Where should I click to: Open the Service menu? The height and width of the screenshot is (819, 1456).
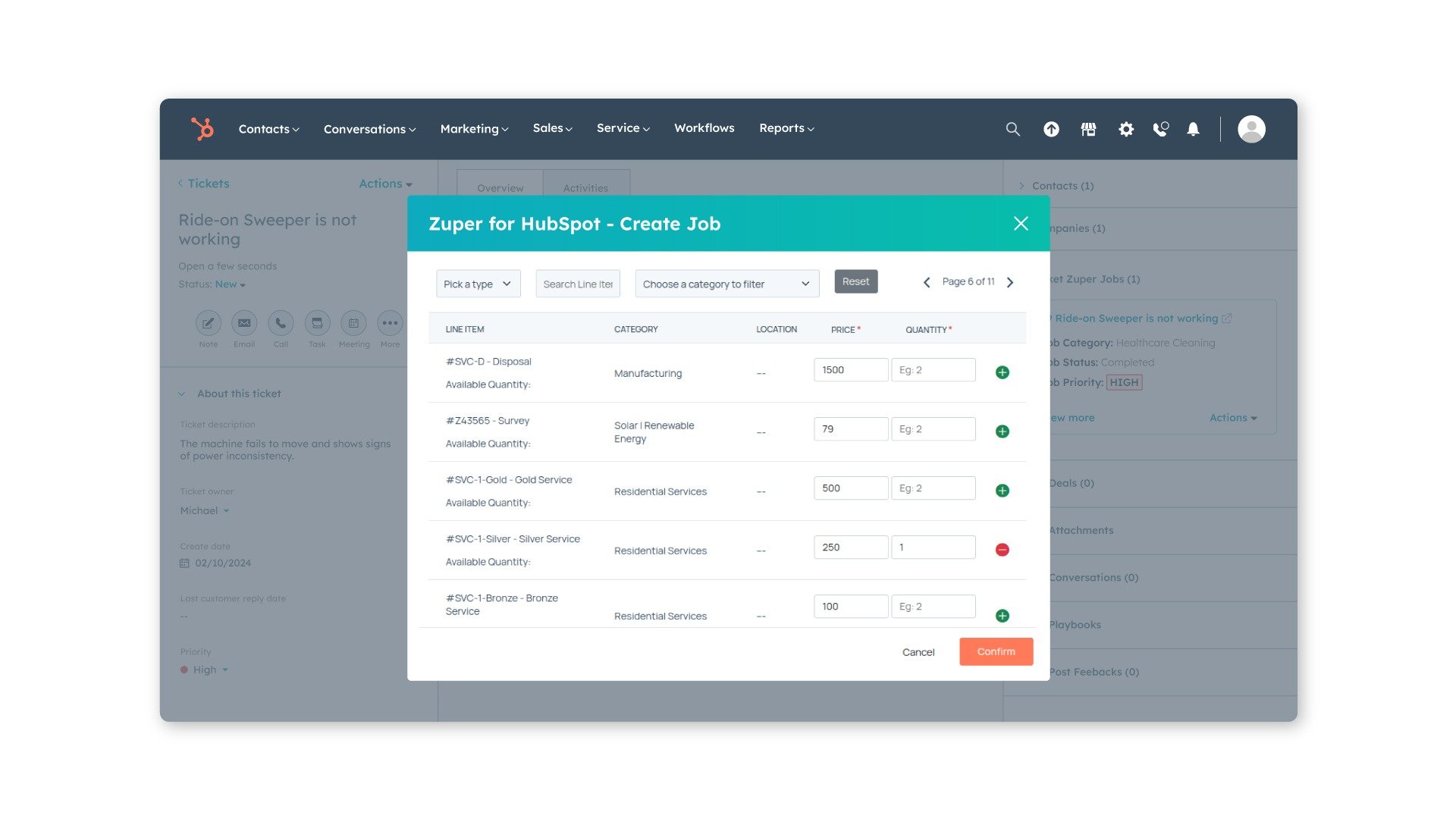(x=623, y=128)
